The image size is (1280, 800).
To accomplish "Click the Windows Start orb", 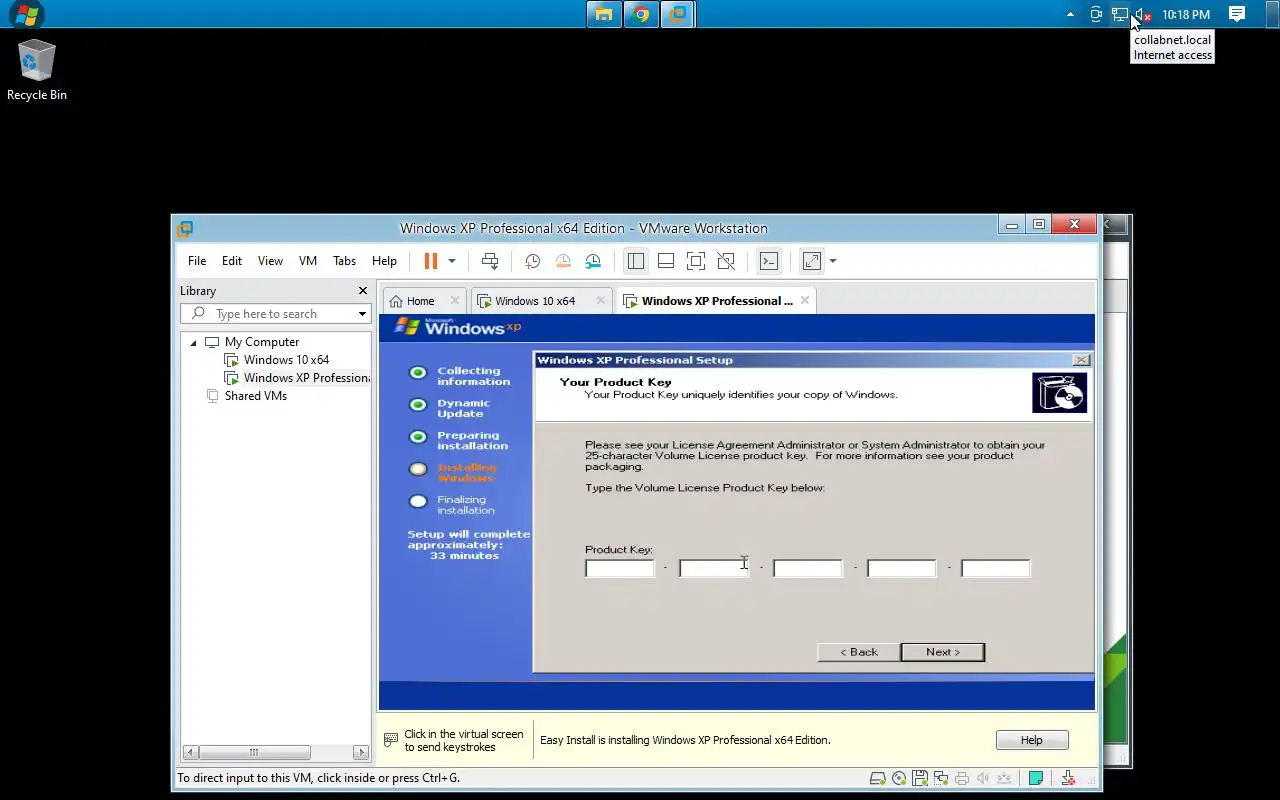I will point(26,14).
